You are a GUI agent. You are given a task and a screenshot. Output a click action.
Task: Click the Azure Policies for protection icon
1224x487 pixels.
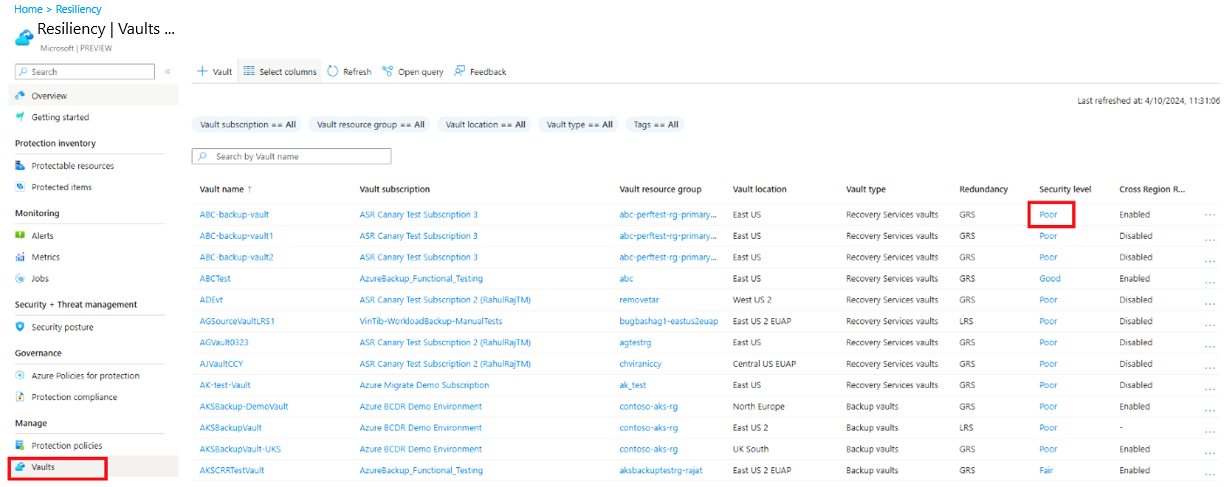[x=20, y=376]
